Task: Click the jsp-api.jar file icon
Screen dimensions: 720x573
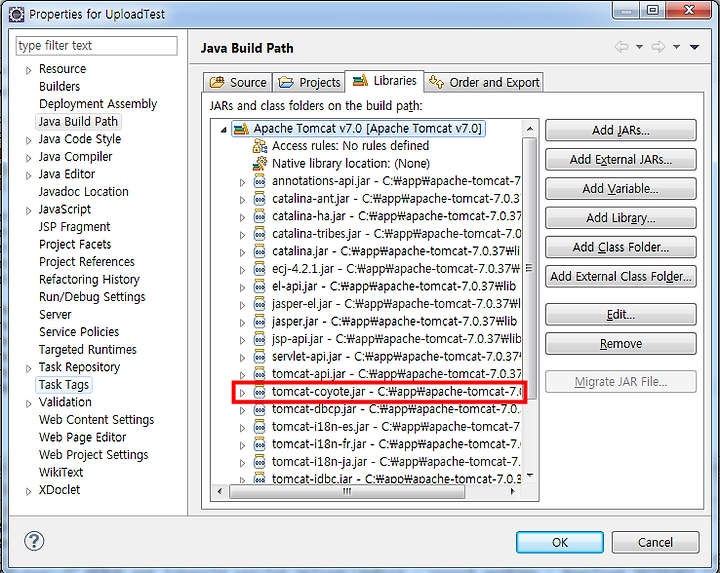Action: tap(260, 339)
